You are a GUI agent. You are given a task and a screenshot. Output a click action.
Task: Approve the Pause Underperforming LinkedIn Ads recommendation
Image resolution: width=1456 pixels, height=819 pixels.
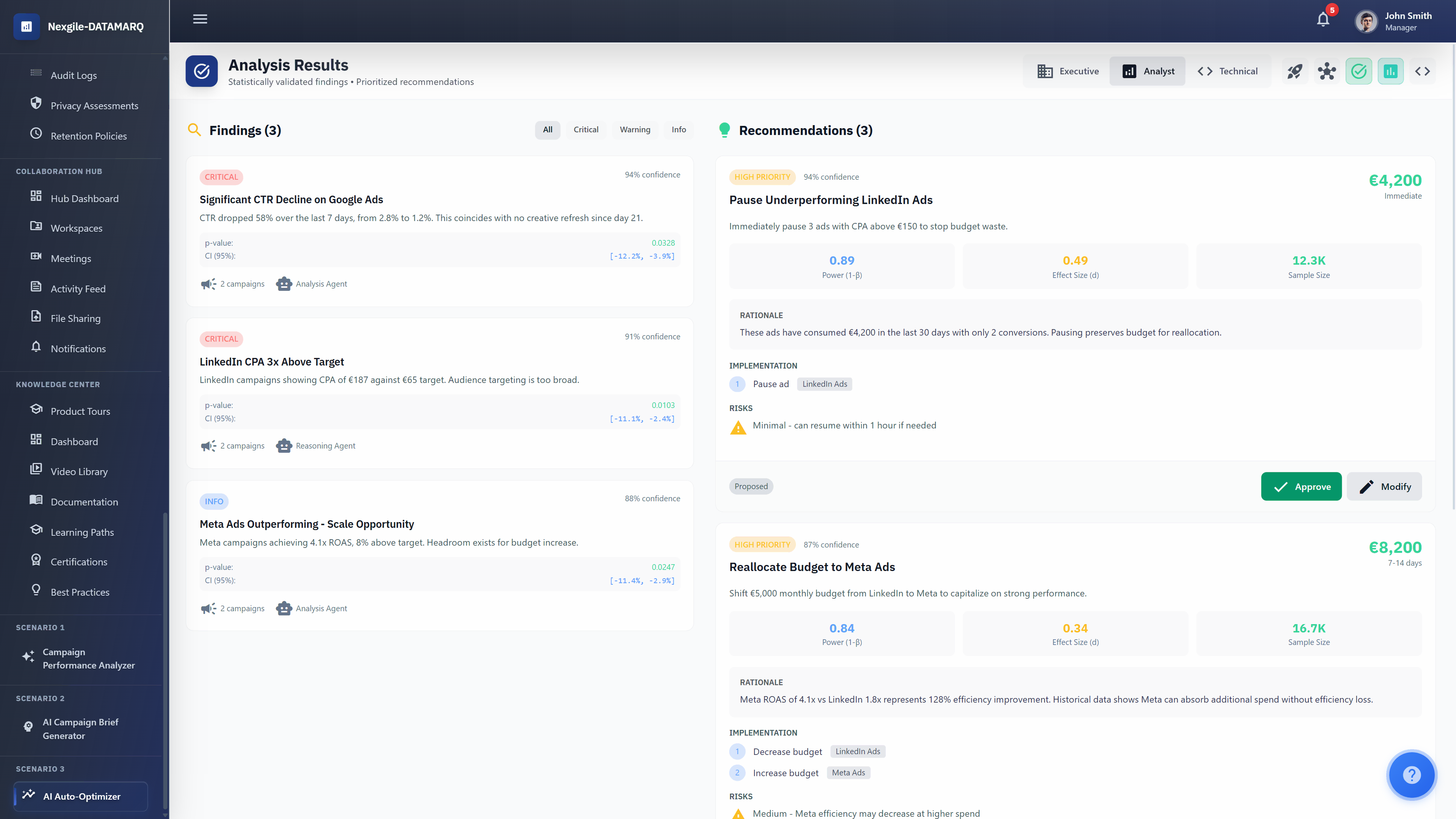(1302, 486)
